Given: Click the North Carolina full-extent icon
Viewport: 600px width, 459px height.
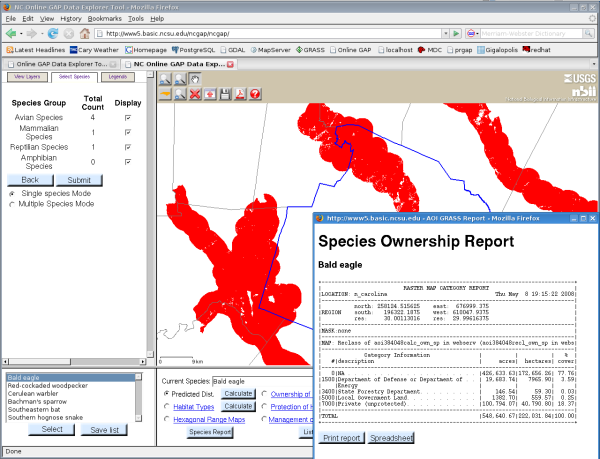Looking at the screenshot, I should (x=165, y=94).
